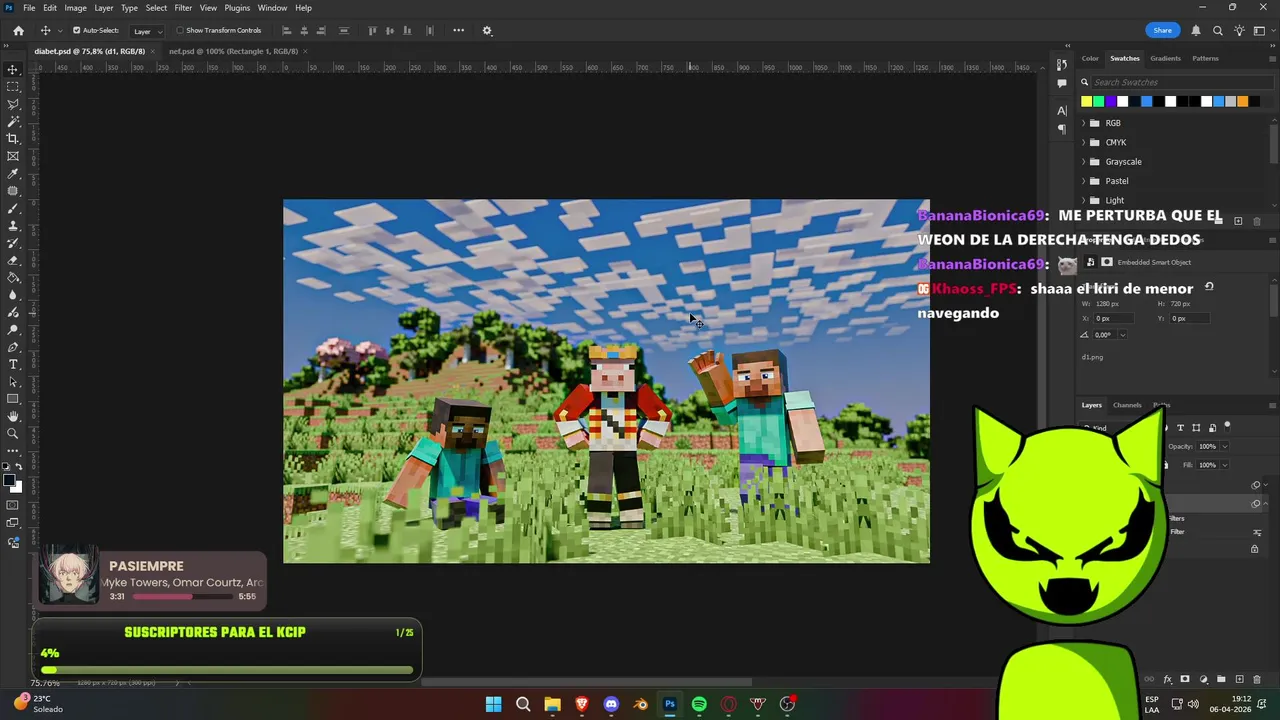Select the Clone Stamp tool

pos(13,226)
